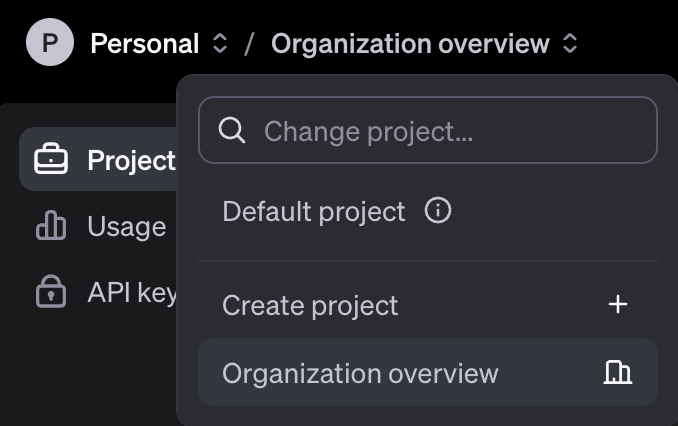
Task: Click the plus icon beside Create project
Action: point(618,304)
